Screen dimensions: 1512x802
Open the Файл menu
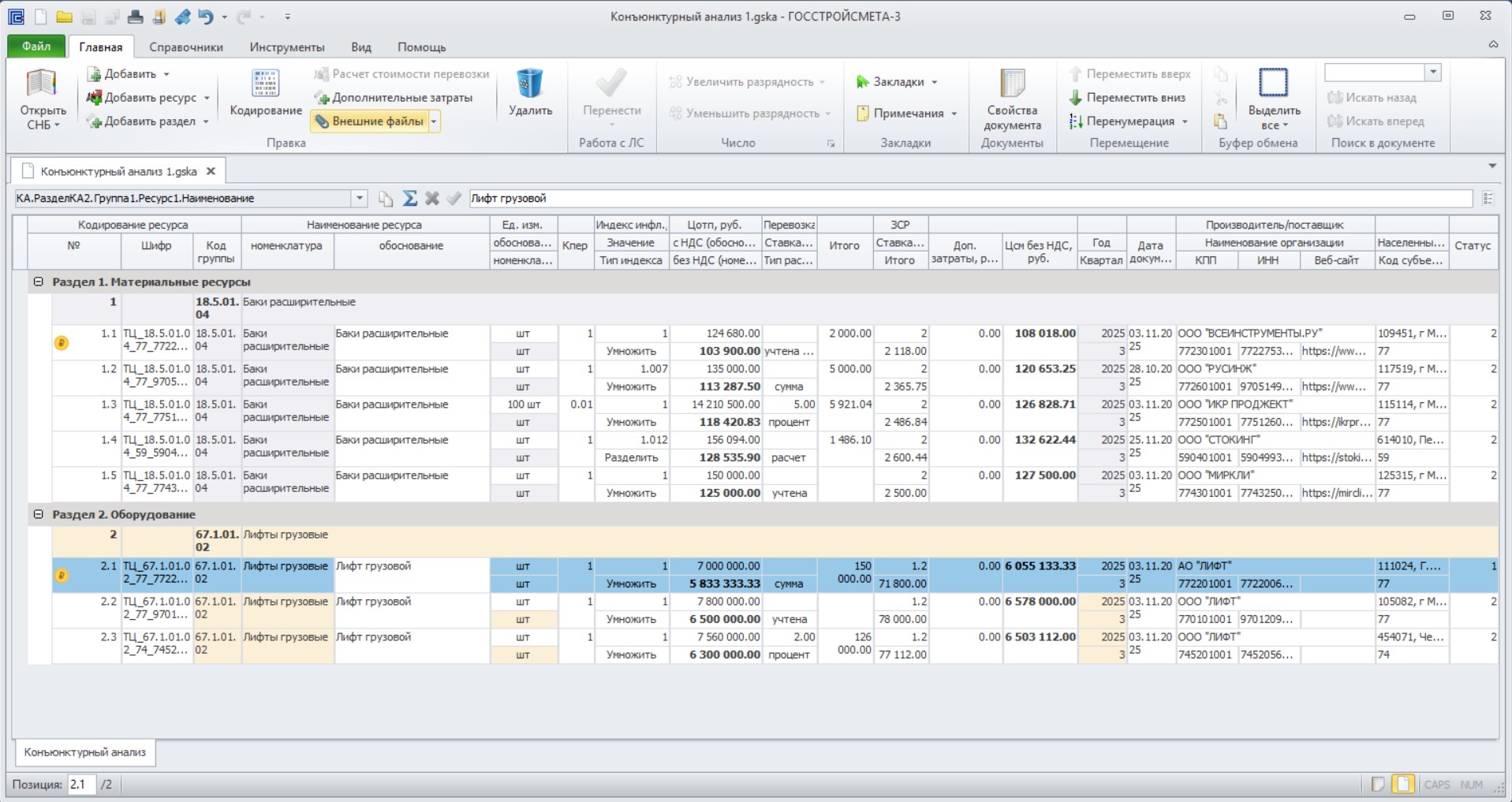(36, 47)
